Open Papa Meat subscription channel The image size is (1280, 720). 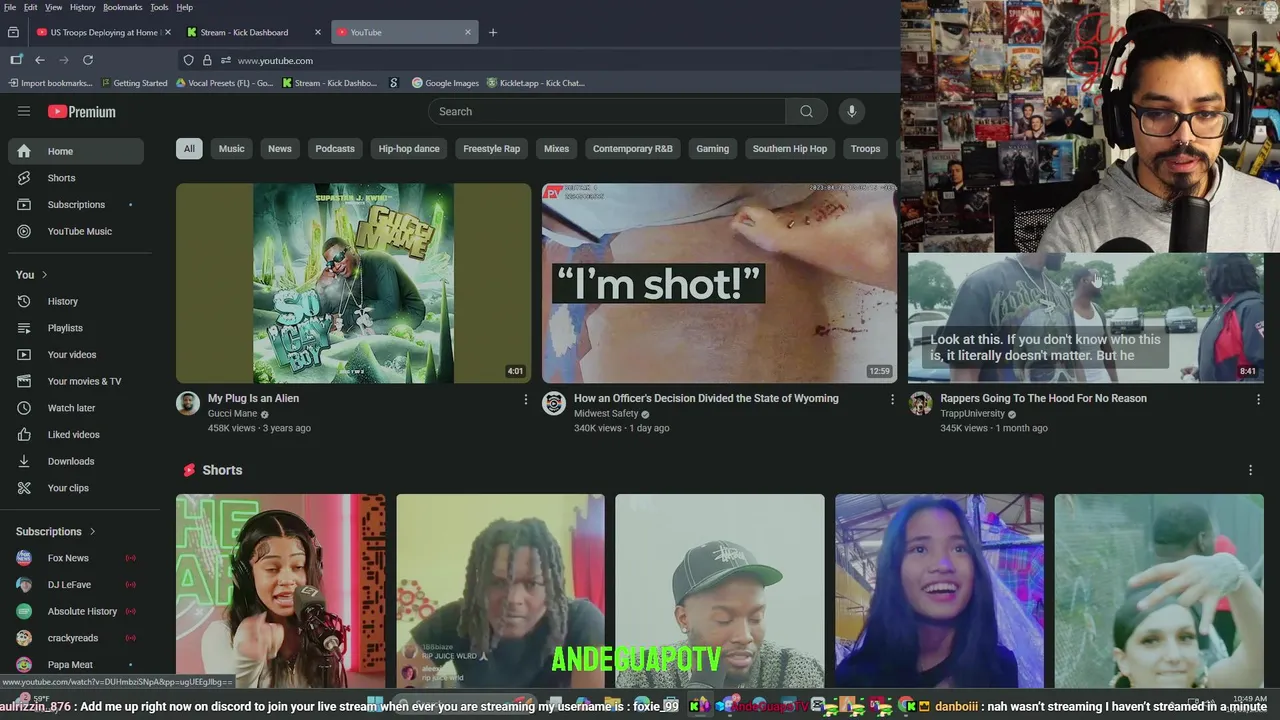point(76,665)
